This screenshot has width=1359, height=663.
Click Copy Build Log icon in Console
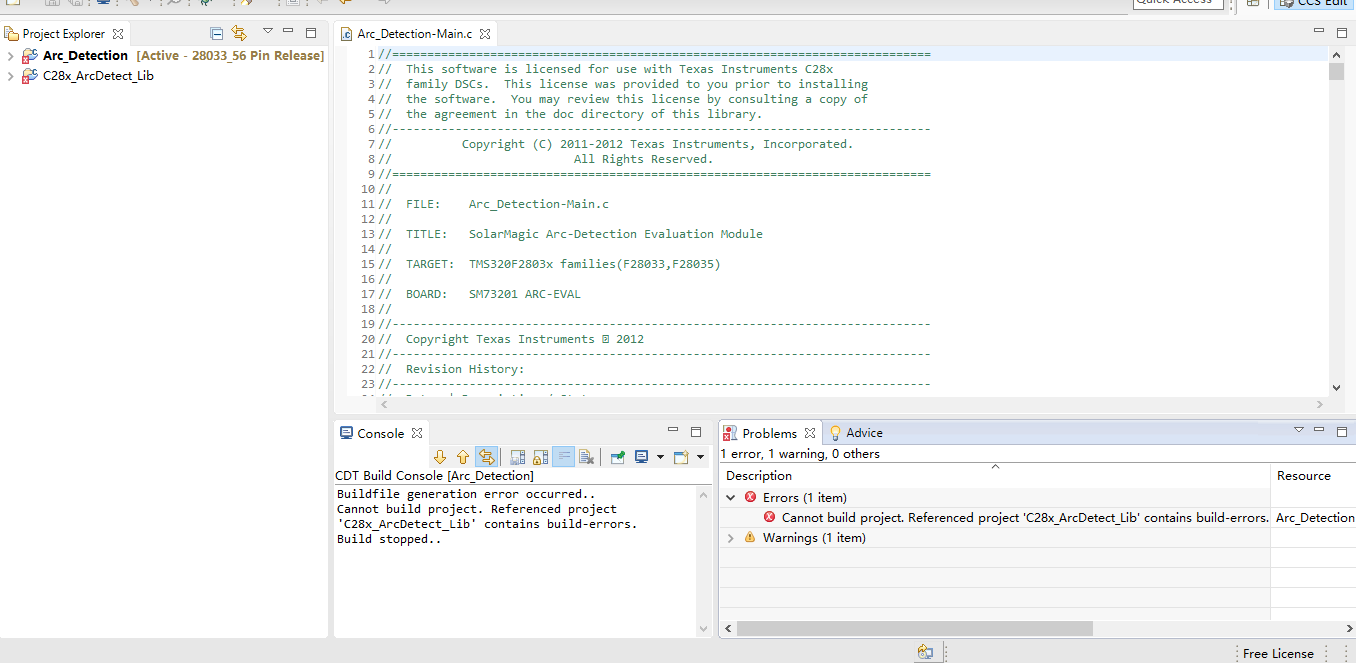(x=518, y=457)
